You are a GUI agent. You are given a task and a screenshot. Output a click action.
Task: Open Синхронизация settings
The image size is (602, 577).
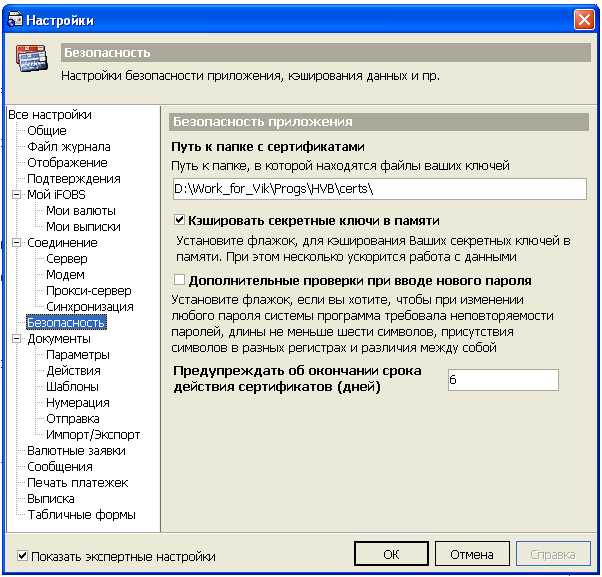[90, 306]
